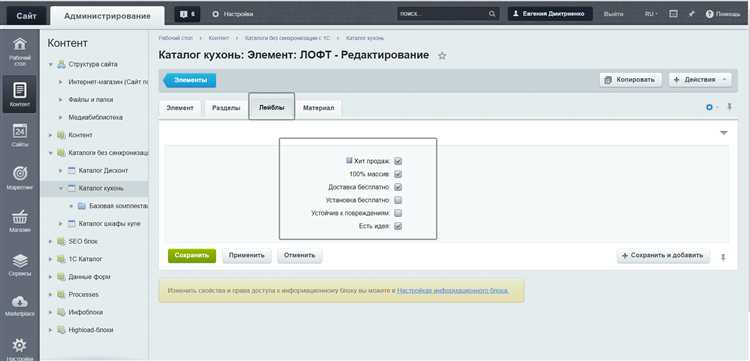Click the user profile Евгения Дмитриенко
Screen dimensions: 750x361
point(550,14)
